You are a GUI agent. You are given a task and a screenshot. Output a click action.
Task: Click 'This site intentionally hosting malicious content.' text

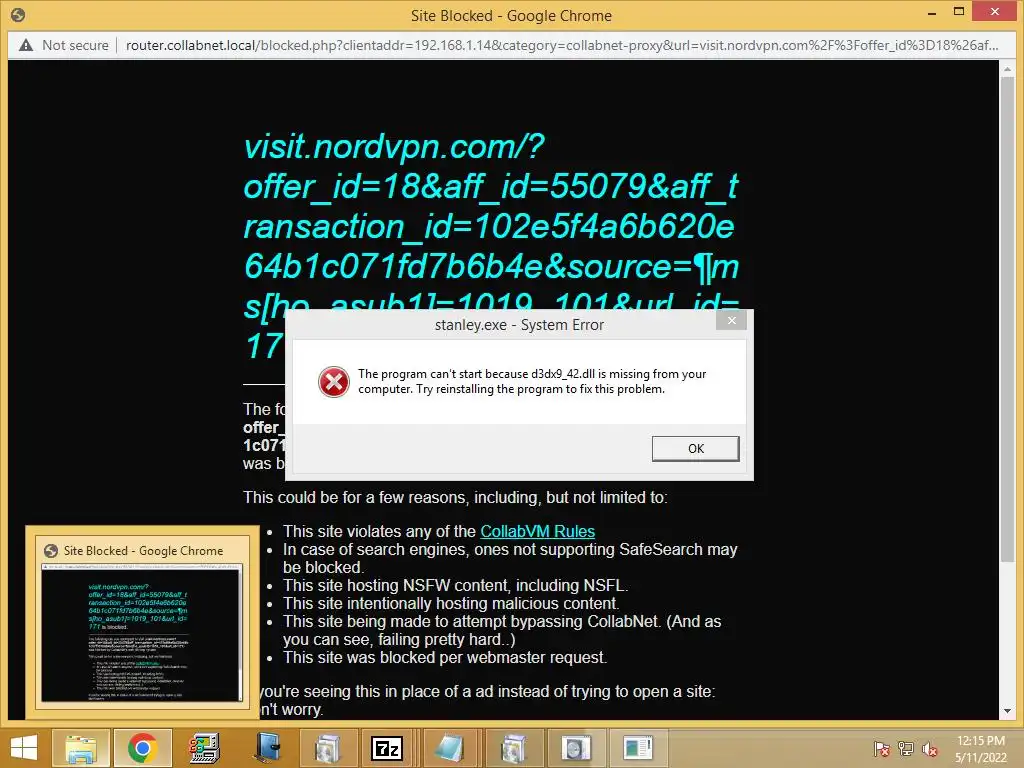coord(451,603)
